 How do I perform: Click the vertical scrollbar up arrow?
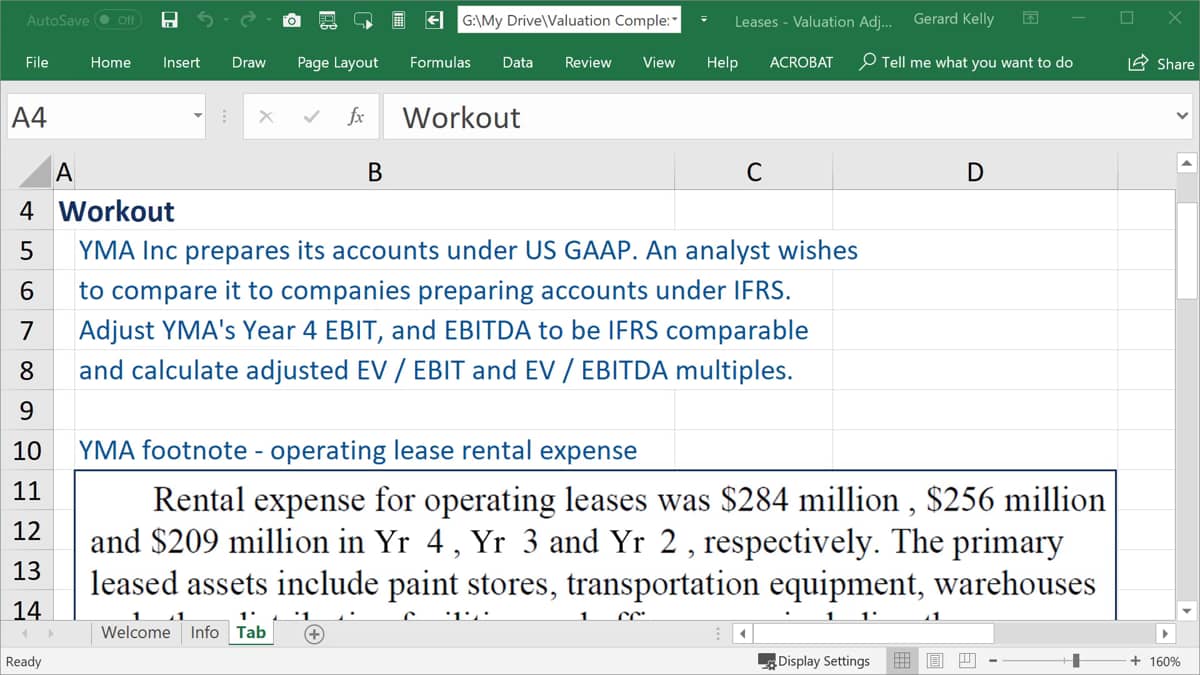pyautogui.click(x=1187, y=162)
